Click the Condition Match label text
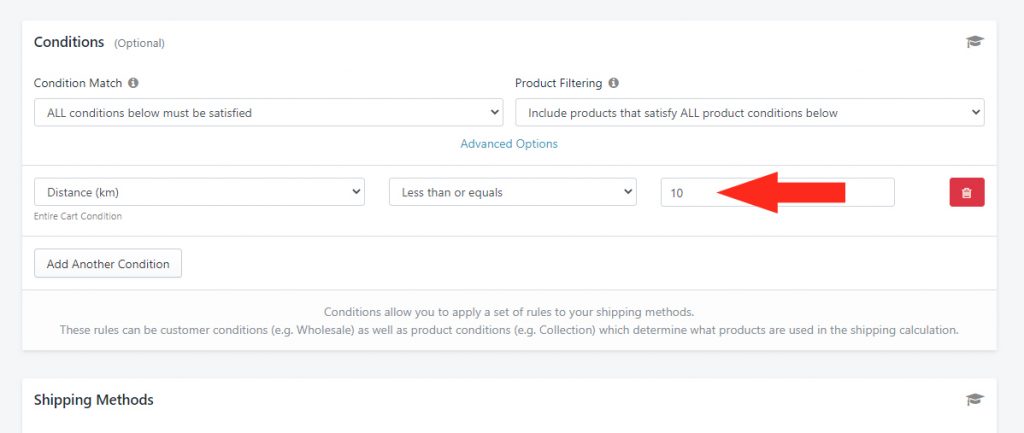Viewport: 1024px width, 433px height. [78, 83]
